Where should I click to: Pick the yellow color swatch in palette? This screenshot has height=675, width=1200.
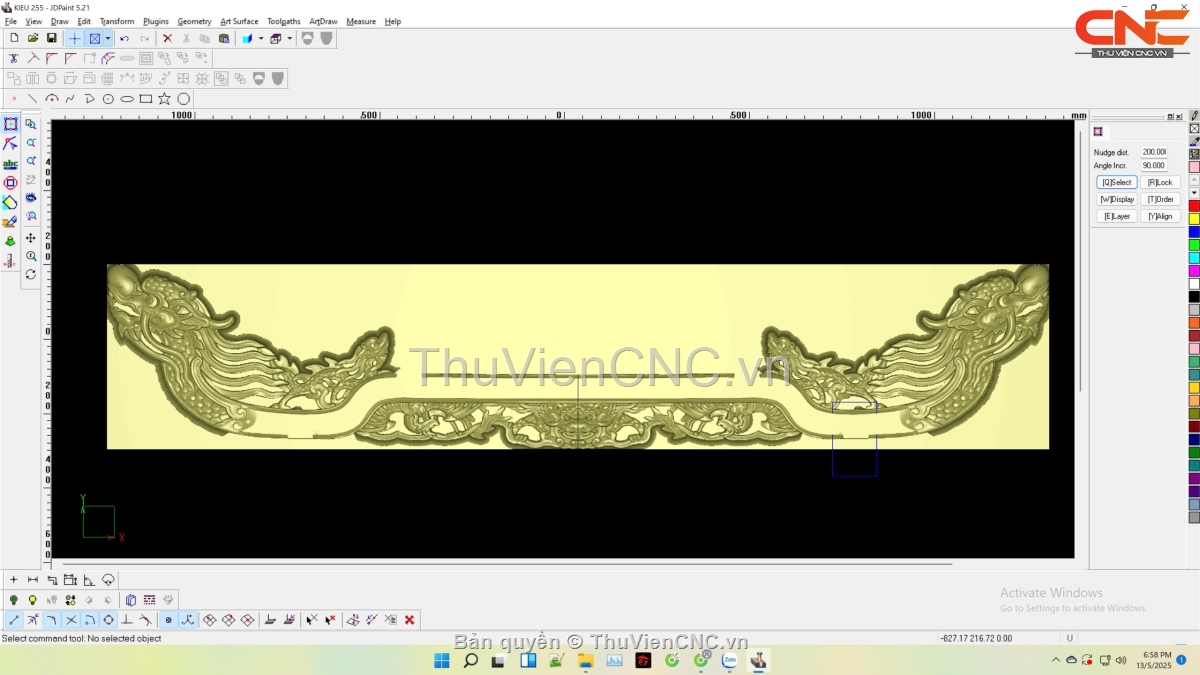(x=1194, y=219)
